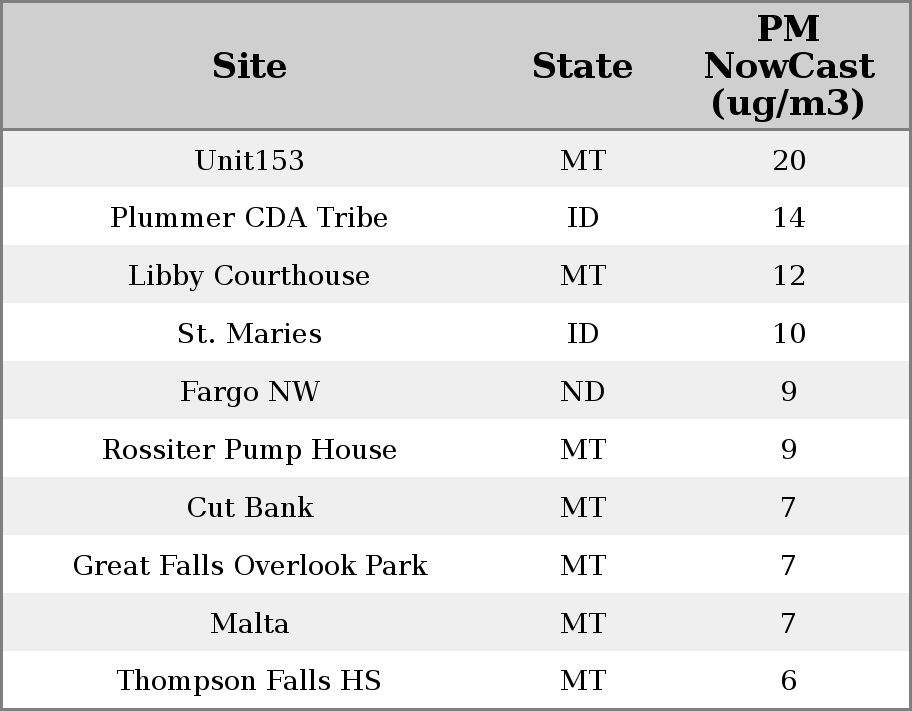Screen dimensions: 912x711
Task: Click the PM value 6 for Thompson Falls HS
Action: (788, 681)
